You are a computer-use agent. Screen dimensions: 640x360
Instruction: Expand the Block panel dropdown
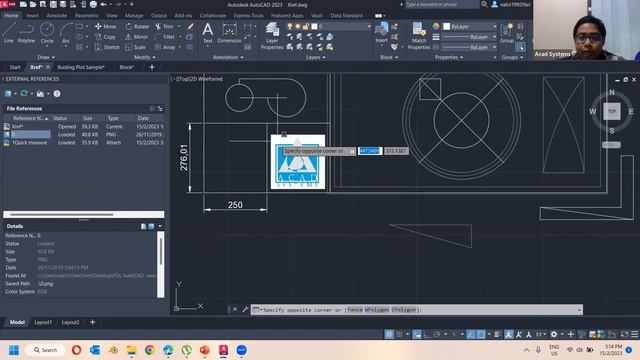pyautogui.click(x=389, y=58)
